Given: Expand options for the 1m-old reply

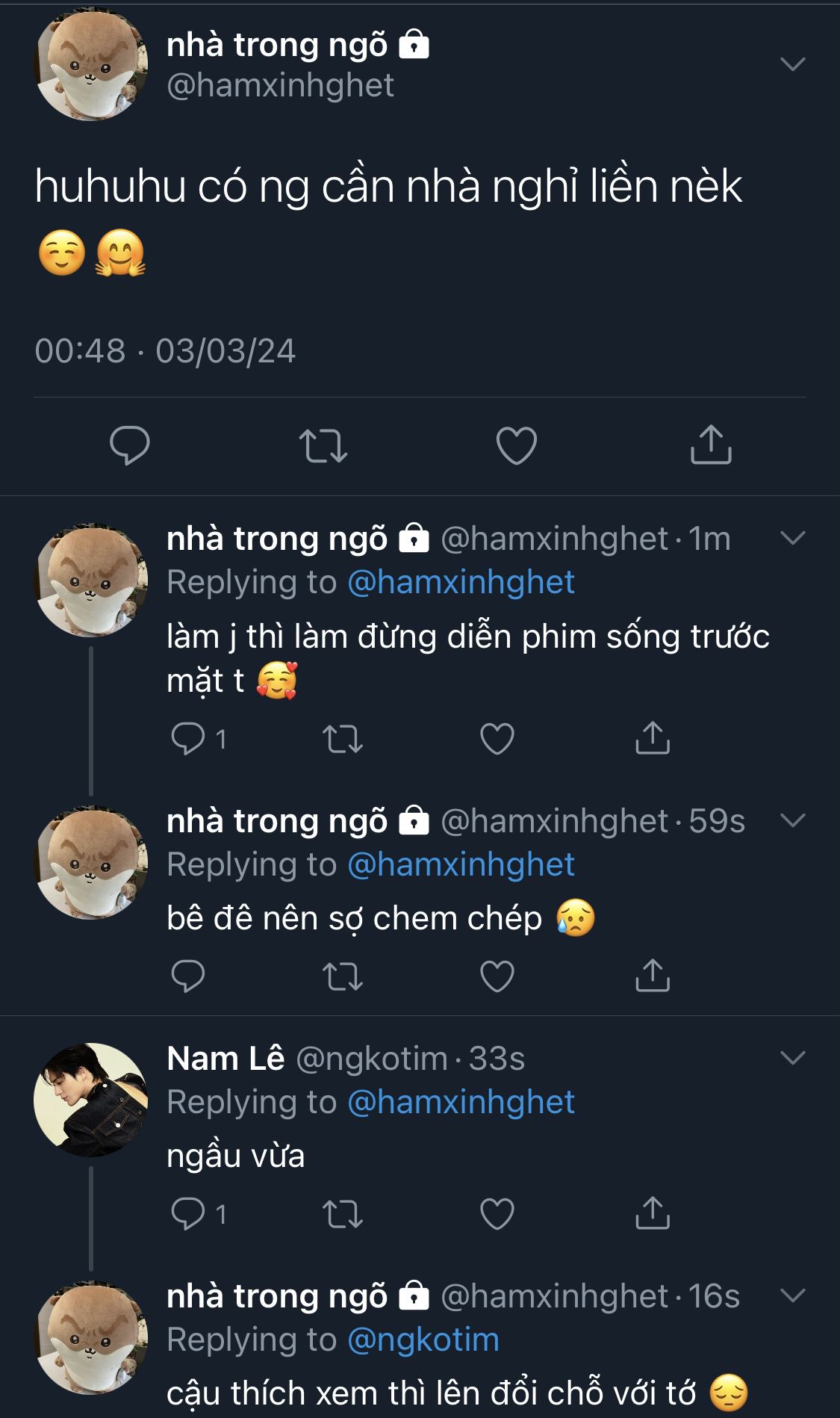Looking at the screenshot, I should pyautogui.click(x=792, y=538).
